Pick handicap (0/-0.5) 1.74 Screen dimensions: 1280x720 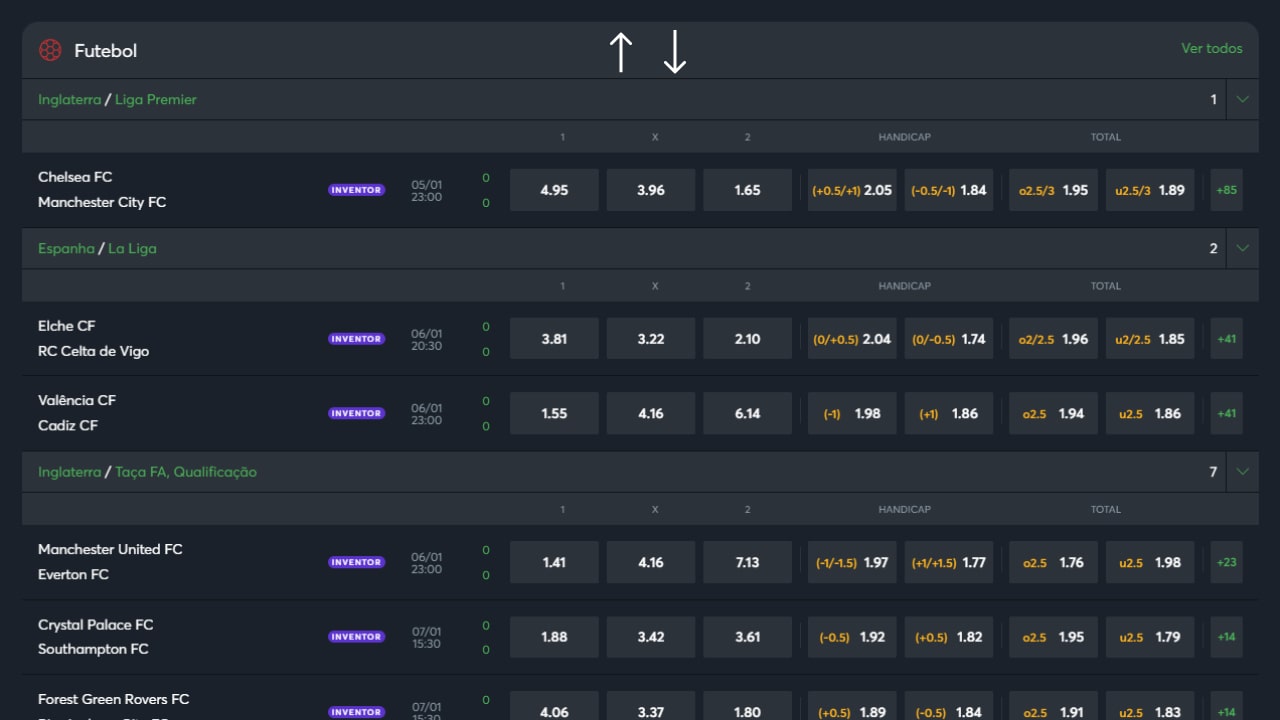click(949, 339)
